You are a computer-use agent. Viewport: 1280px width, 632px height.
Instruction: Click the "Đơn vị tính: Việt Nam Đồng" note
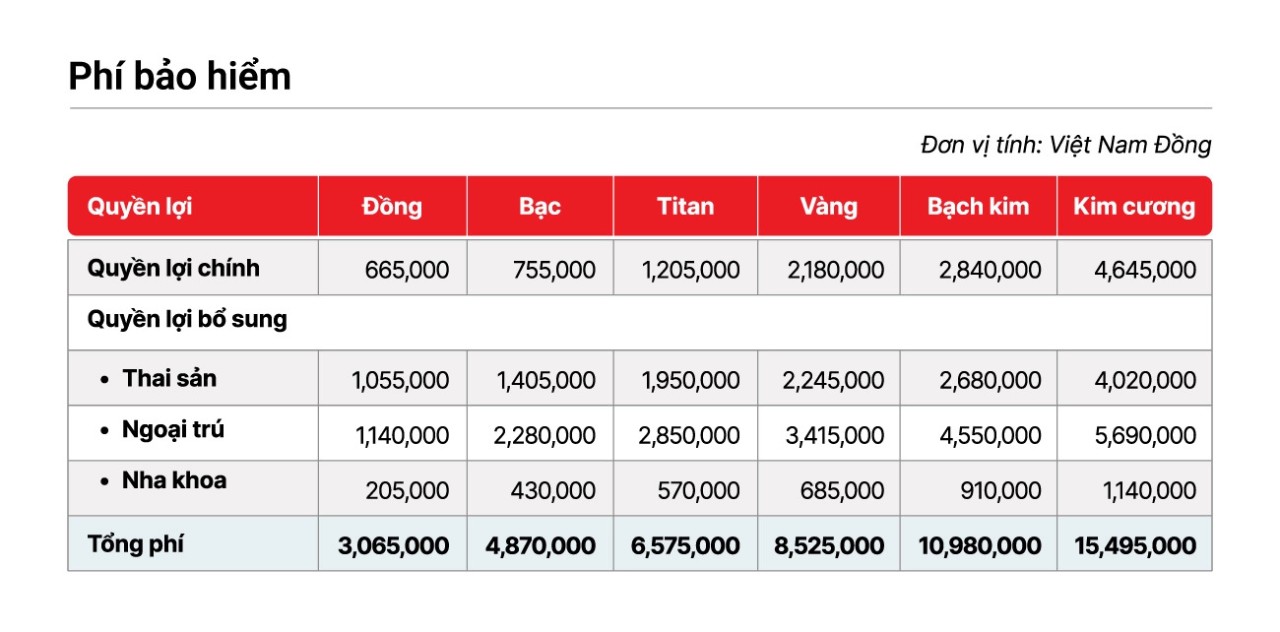point(1065,145)
